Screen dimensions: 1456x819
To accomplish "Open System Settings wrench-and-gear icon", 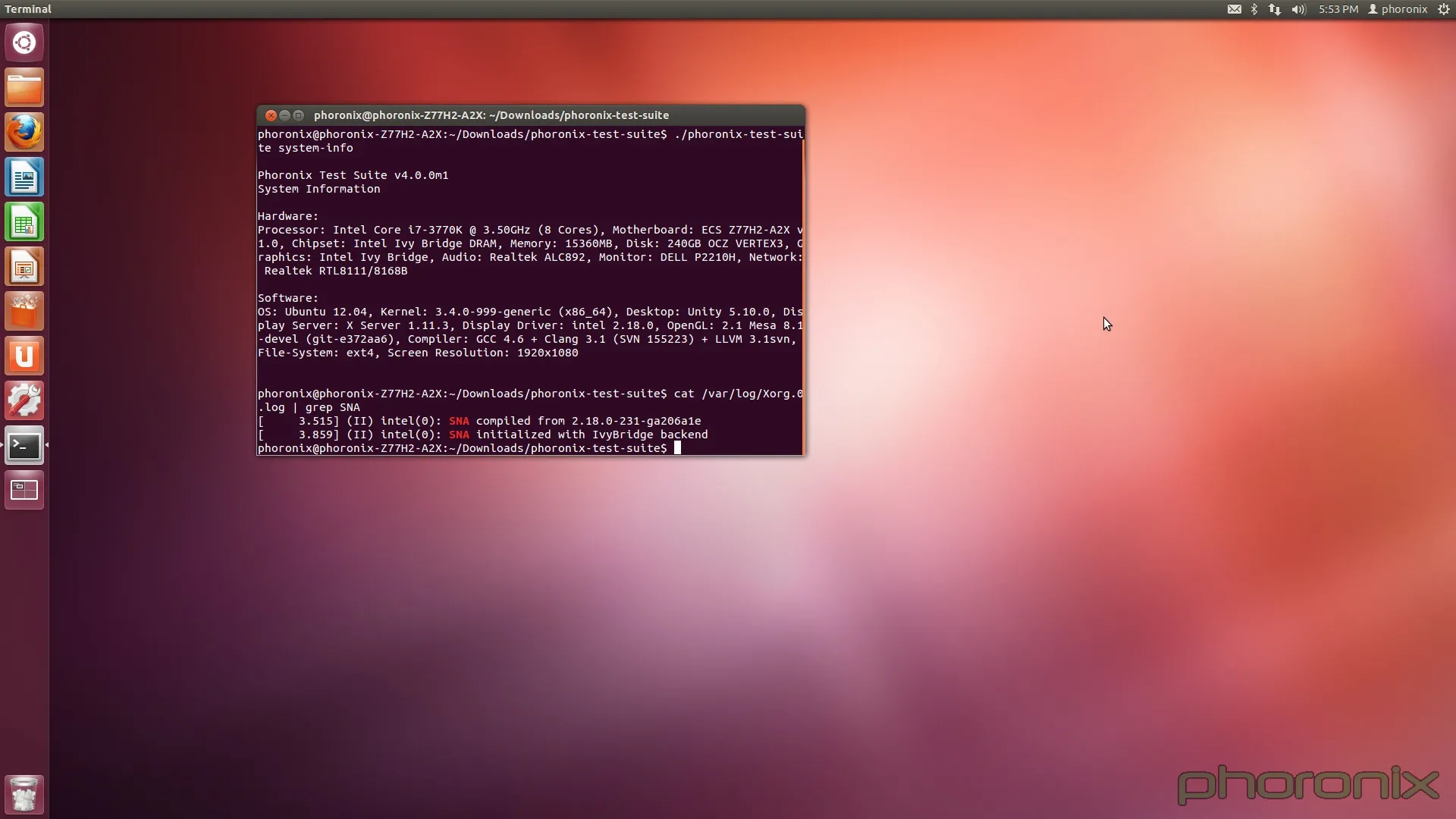I will tap(24, 400).
